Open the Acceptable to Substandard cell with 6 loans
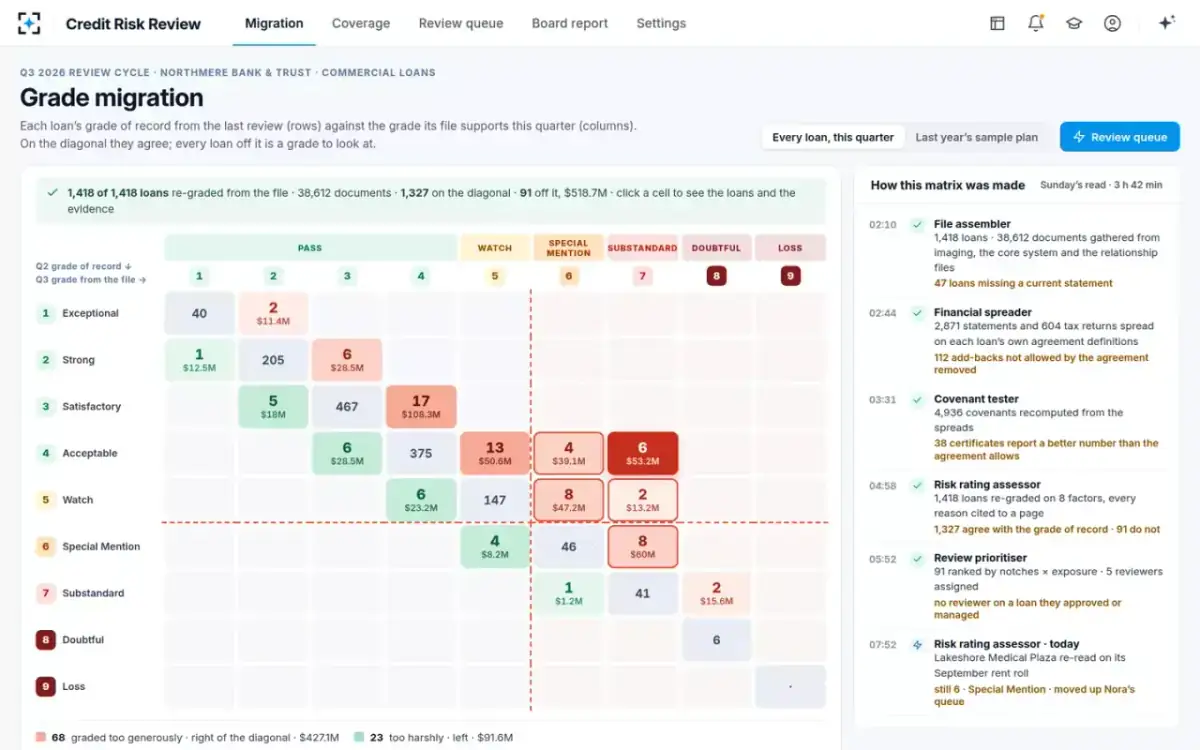The width and height of the screenshot is (1200, 750). coord(642,453)
